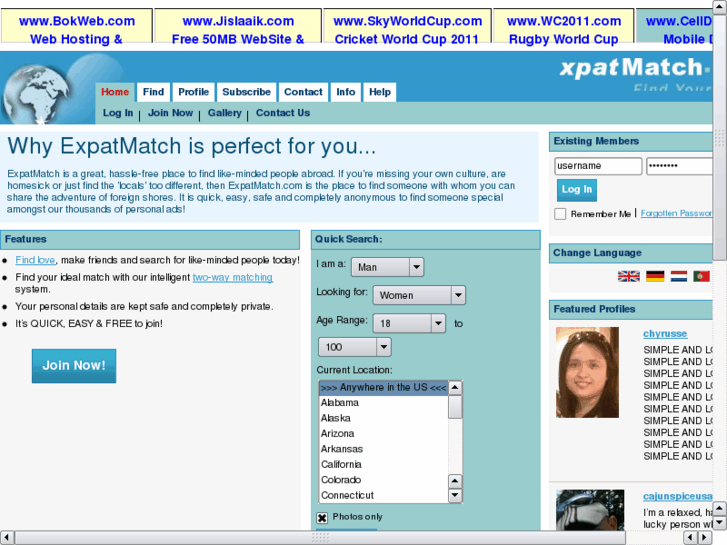The height and width of the screenshot is (545, 727).
Task: Choose the German flag language icon
Action: tap(655, 276)
